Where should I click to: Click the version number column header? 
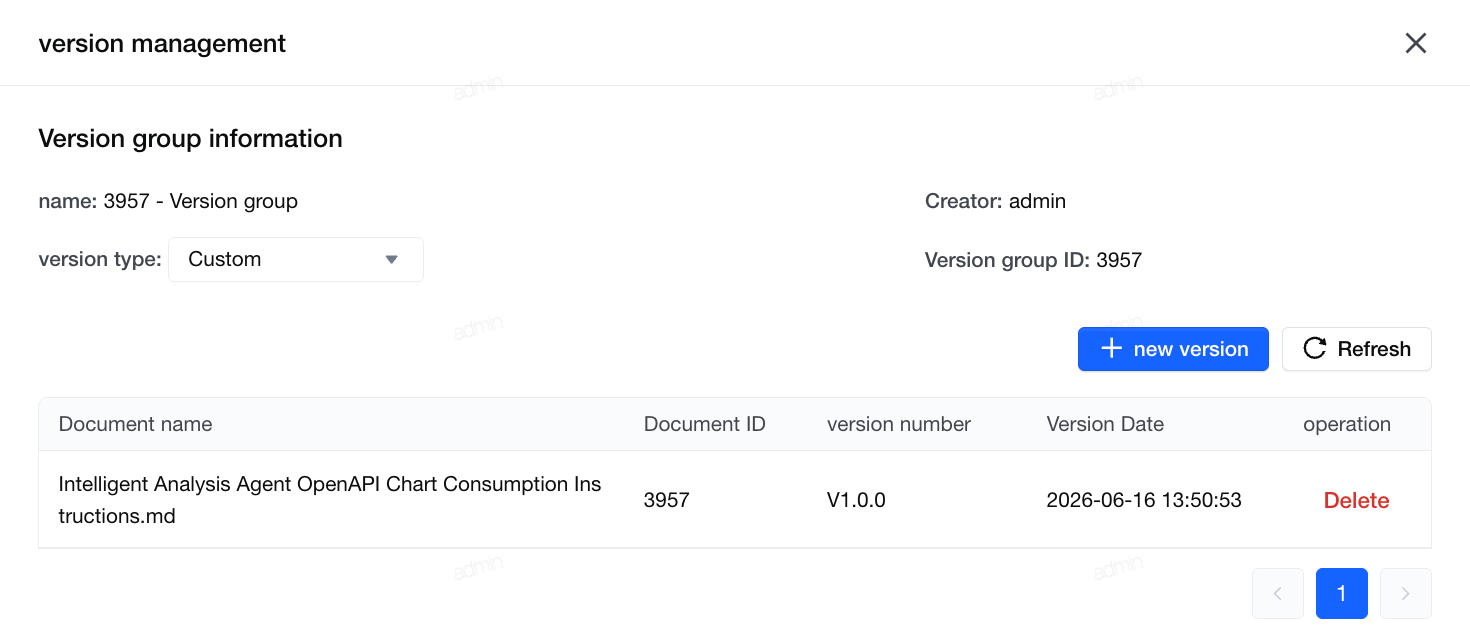899,424
